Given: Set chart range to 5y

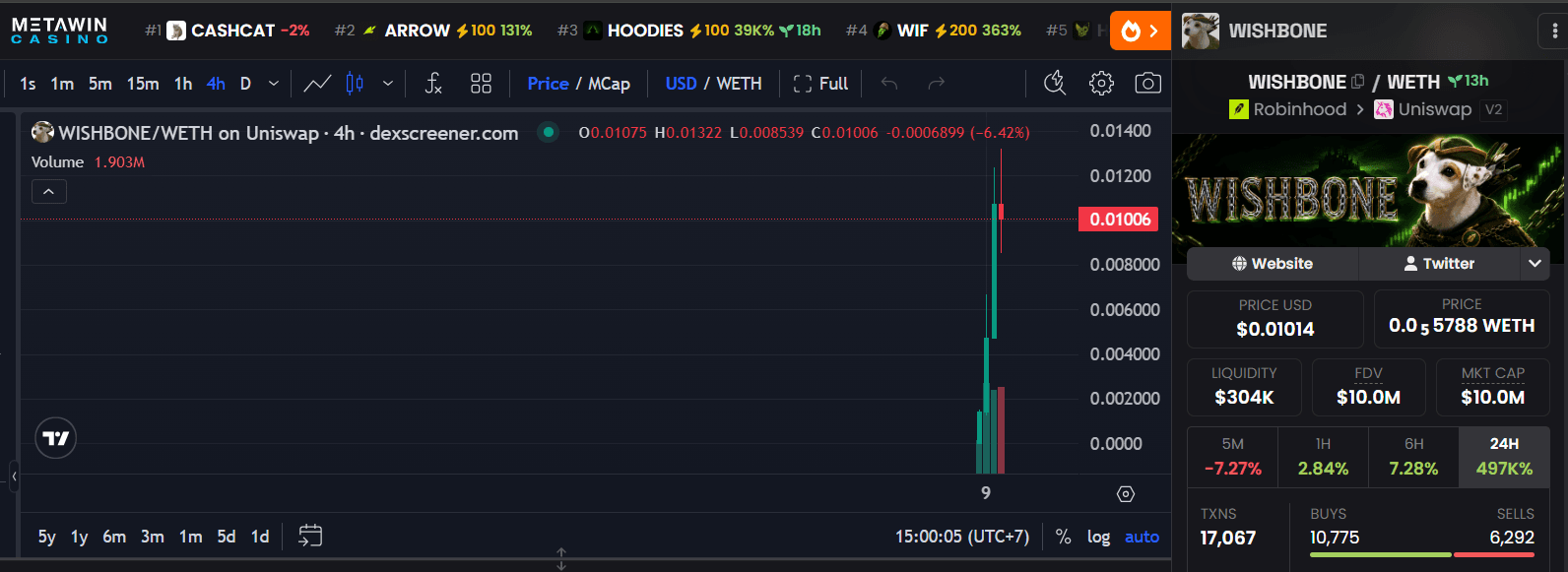Looking at the screenshot, I should coord(46,537).
